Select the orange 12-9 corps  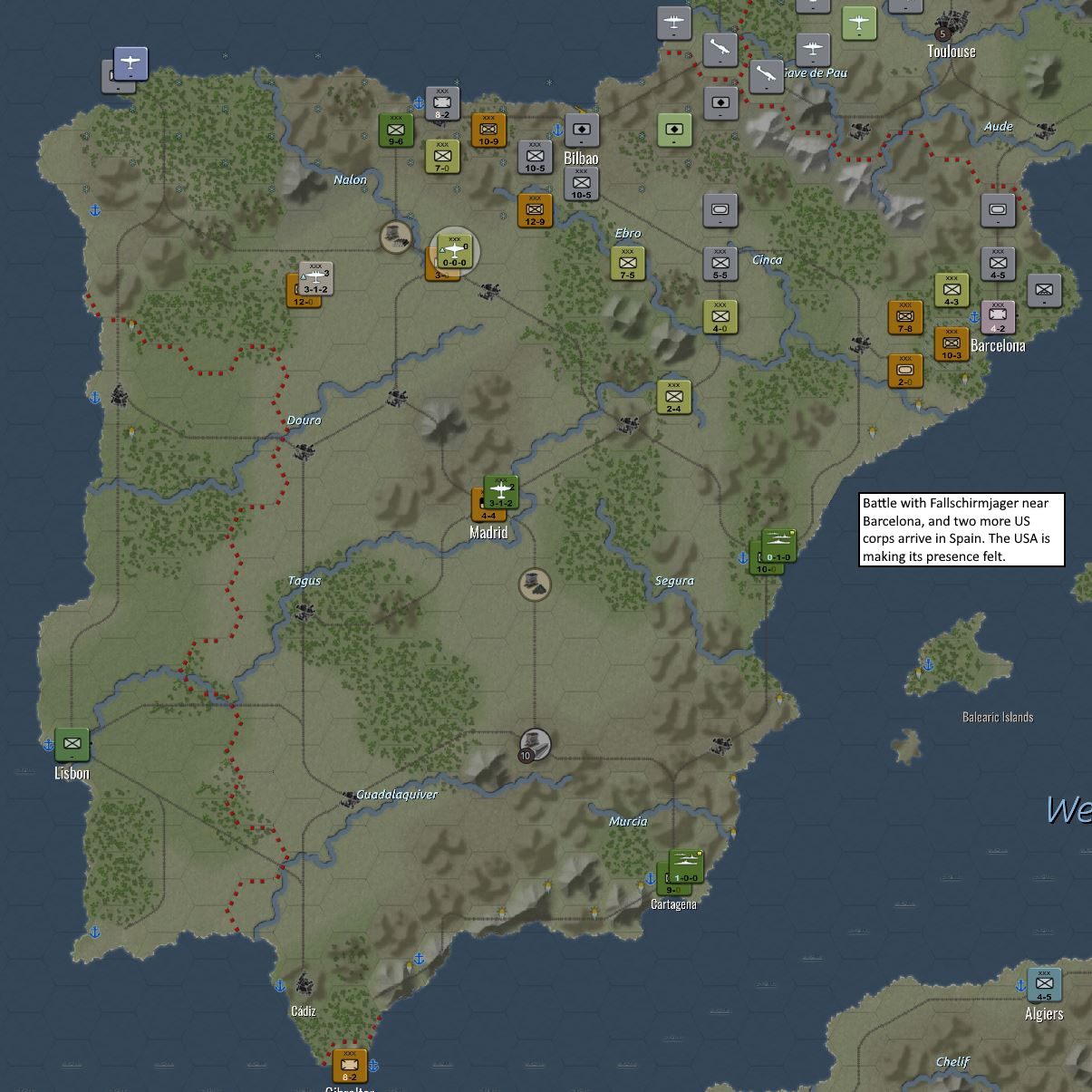pos(535,210)
